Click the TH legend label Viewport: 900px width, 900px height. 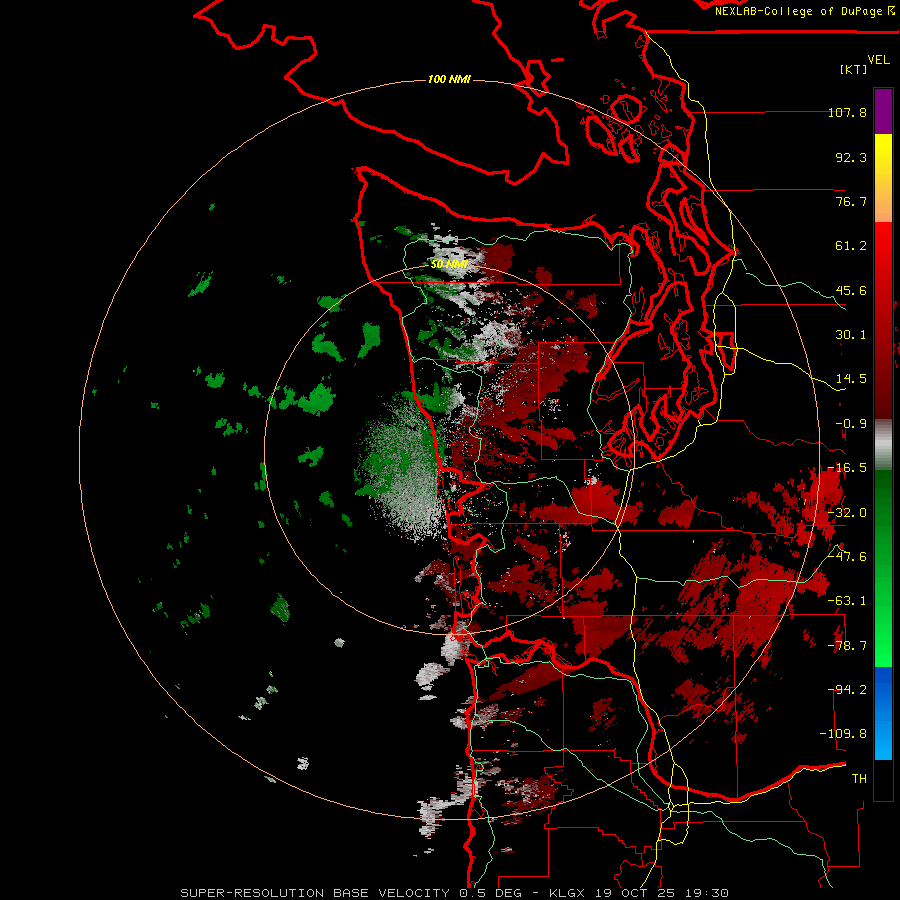pyautogui.click(x=859, y=779)
